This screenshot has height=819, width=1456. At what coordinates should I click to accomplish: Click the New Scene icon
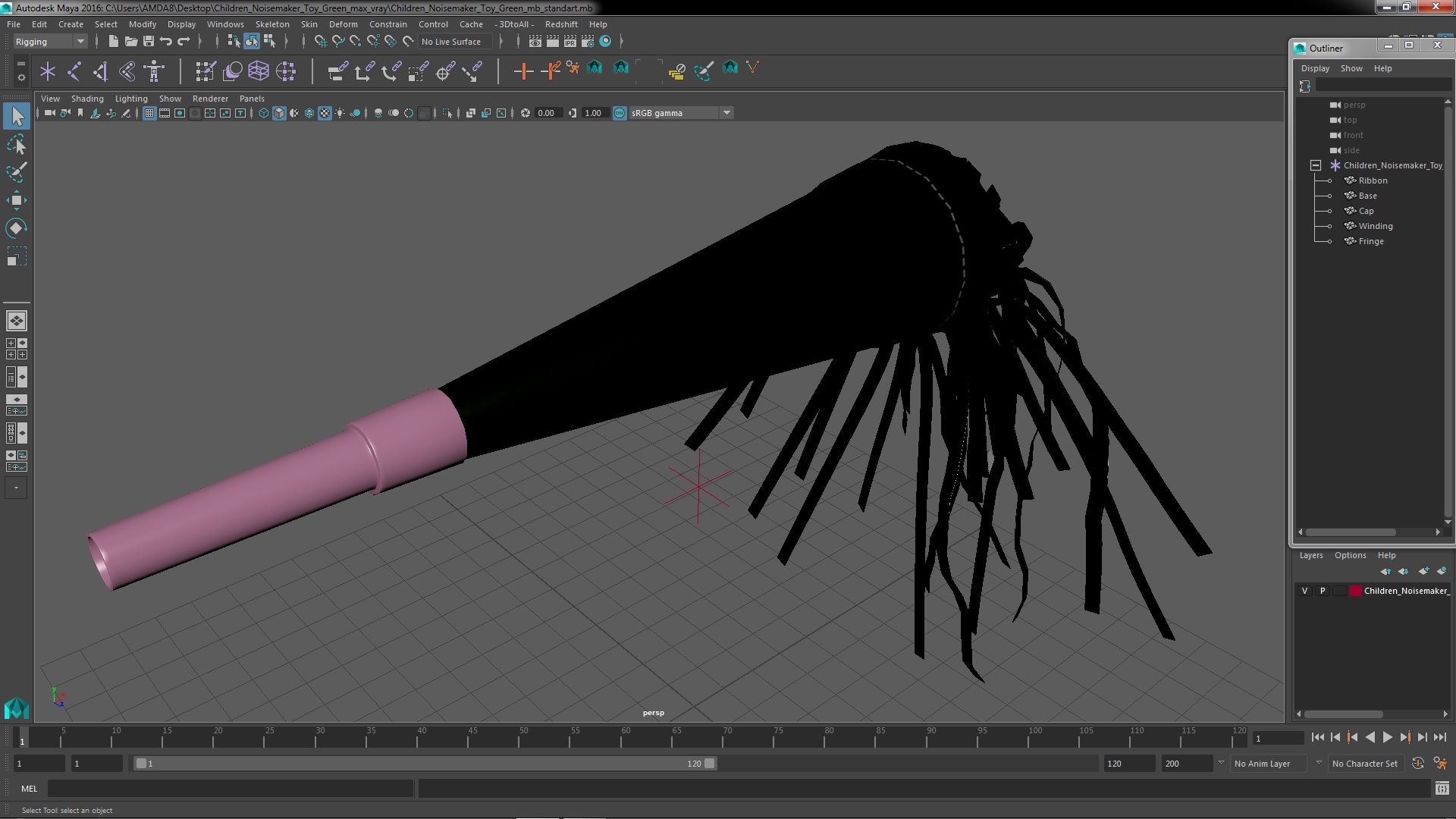click(113, 41)
